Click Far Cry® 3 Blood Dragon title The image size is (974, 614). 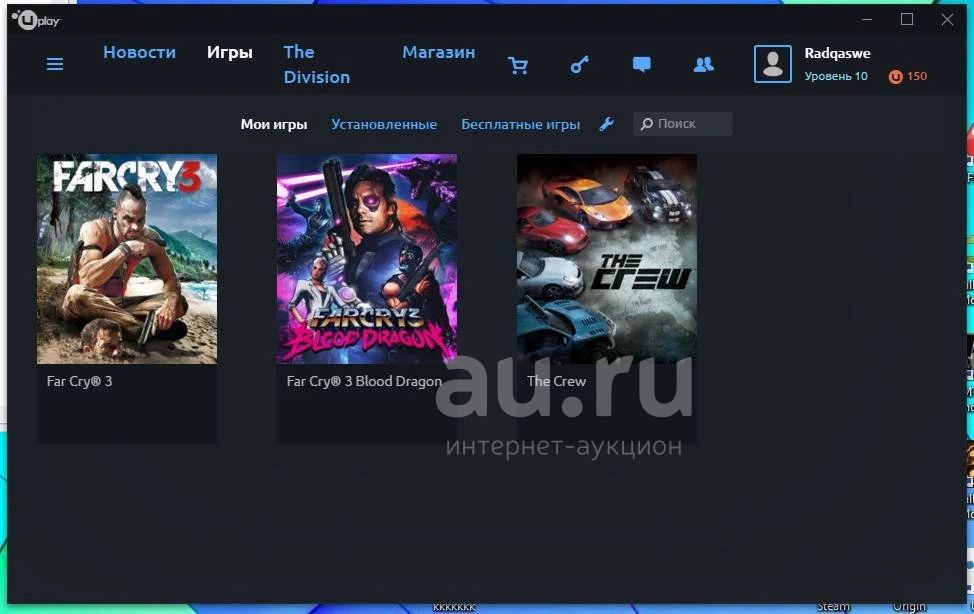[365, 382]
